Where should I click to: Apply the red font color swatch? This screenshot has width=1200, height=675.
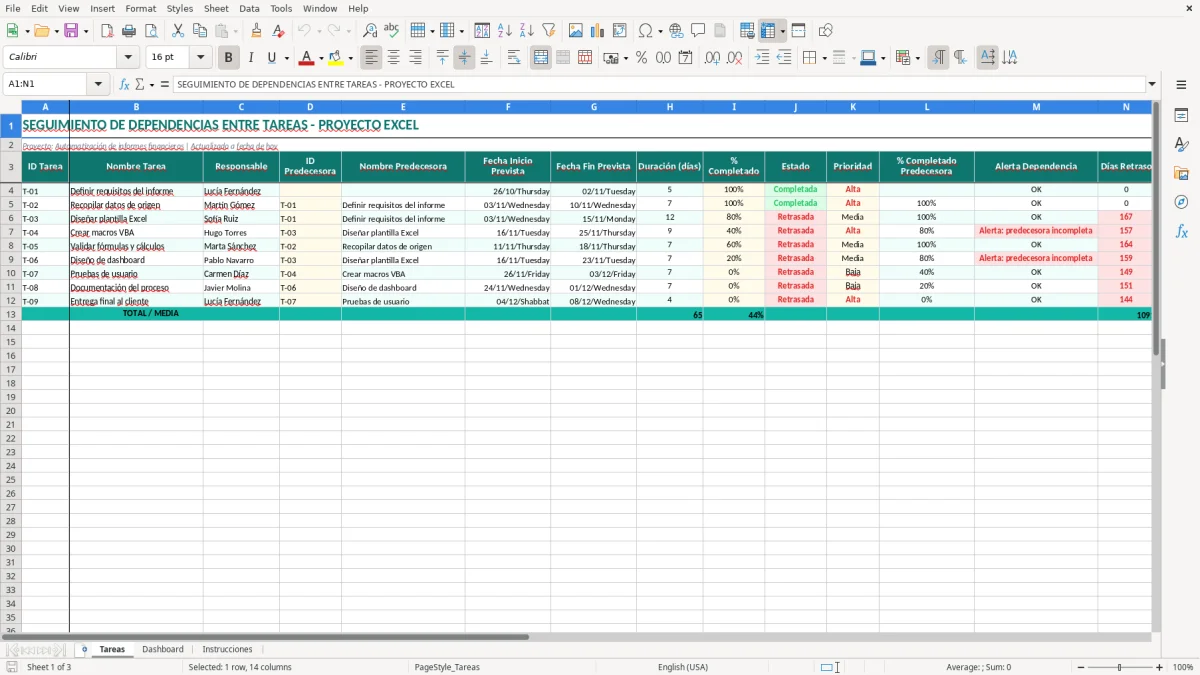tap(308, 58)
